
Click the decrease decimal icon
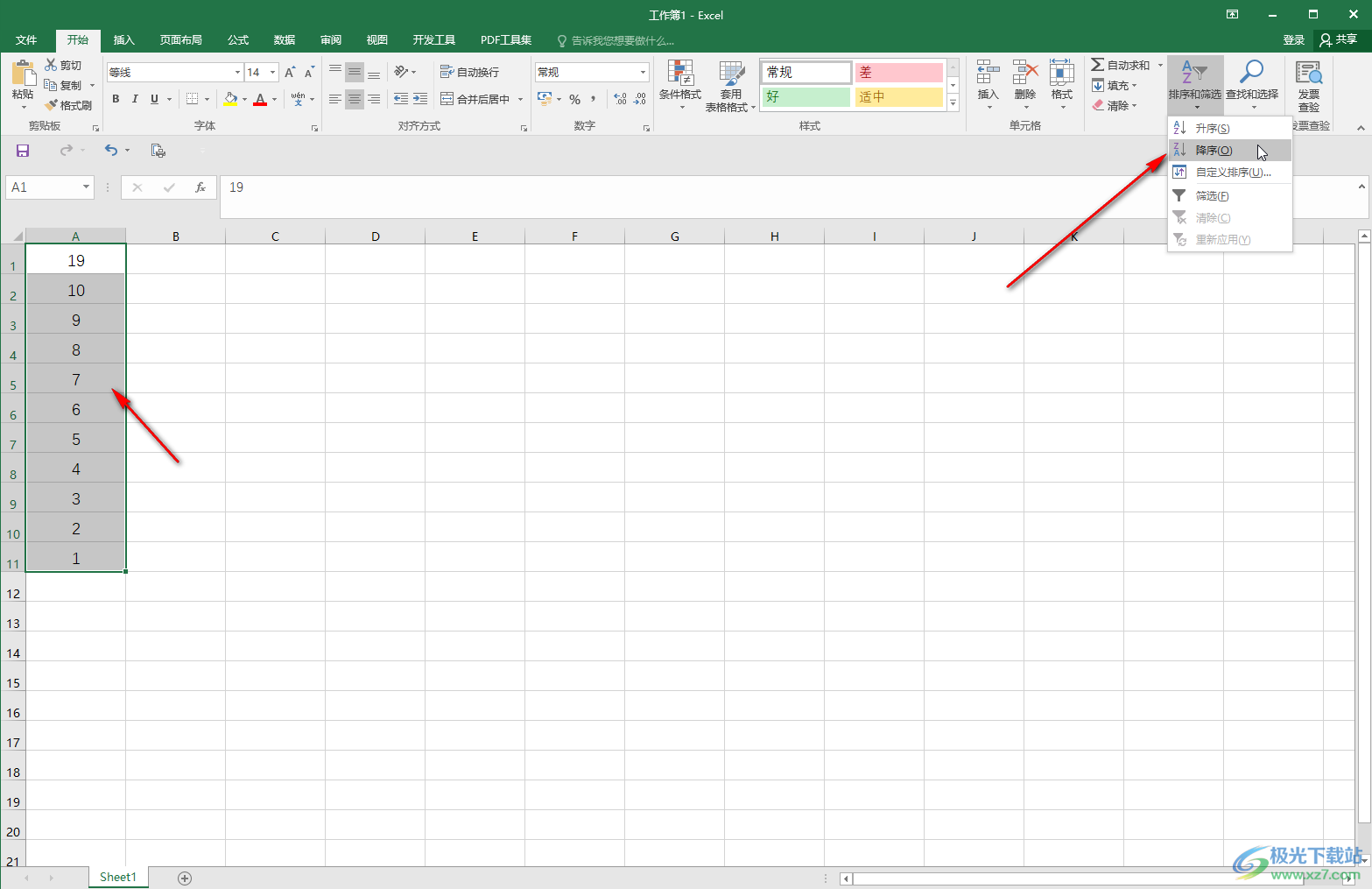click(x=640, y=99)
